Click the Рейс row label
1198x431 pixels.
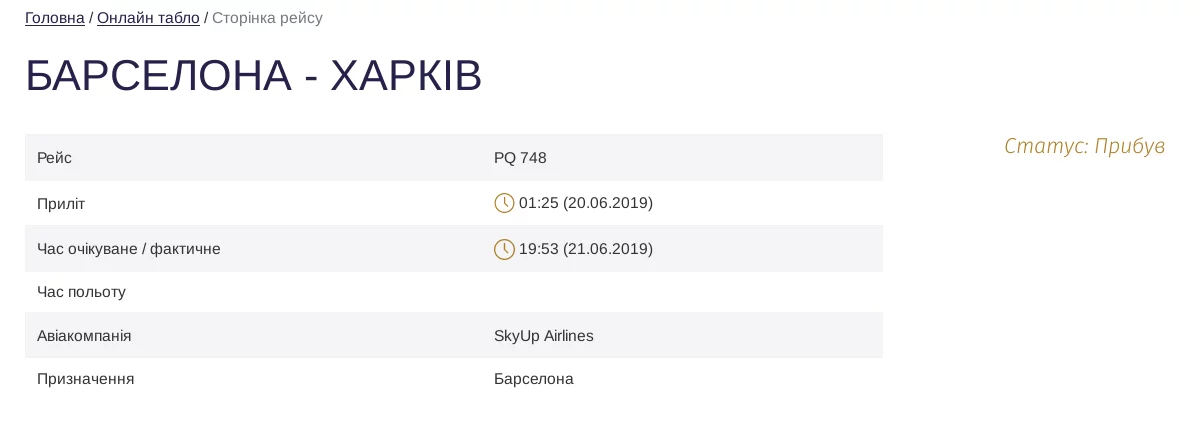click(x=54, y=158)
